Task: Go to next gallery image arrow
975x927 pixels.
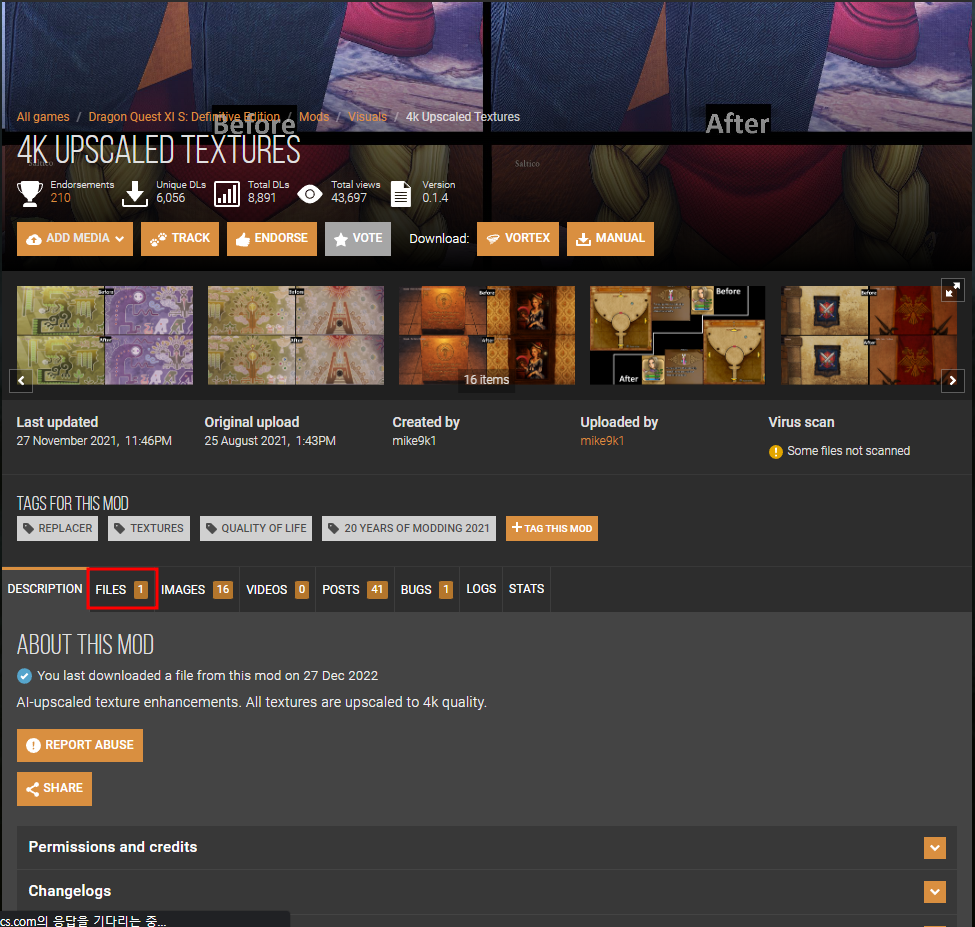Action: [x=953, y=380]
